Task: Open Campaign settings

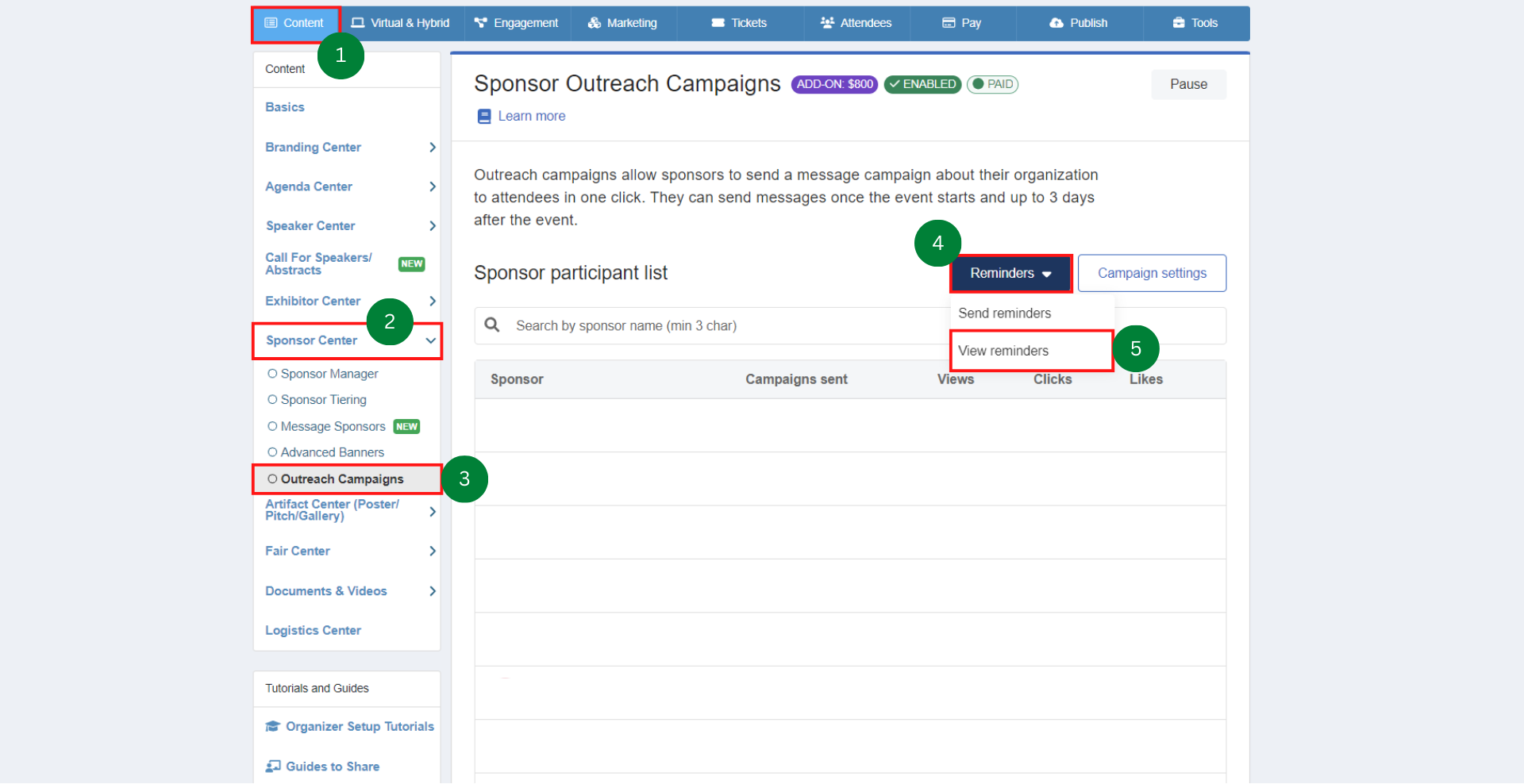Action: coord(1151,273)
